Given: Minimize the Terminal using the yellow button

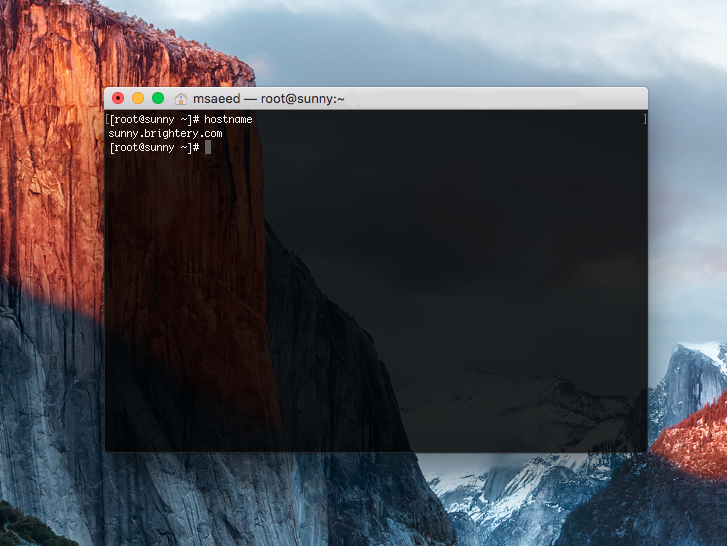Looking at the screenshot, I should pos(138,98).
